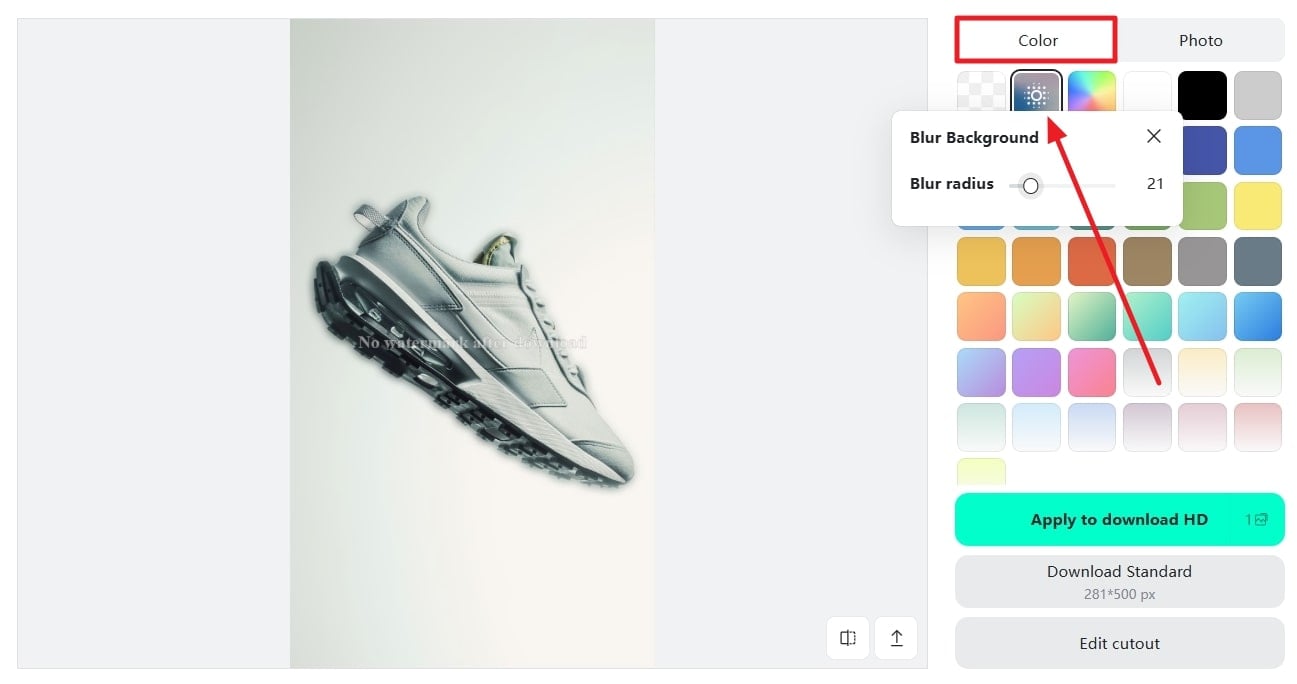Click the Blur radius slider handle
The height and width of the screenshot is (684, 1297).
[1031, 185]
